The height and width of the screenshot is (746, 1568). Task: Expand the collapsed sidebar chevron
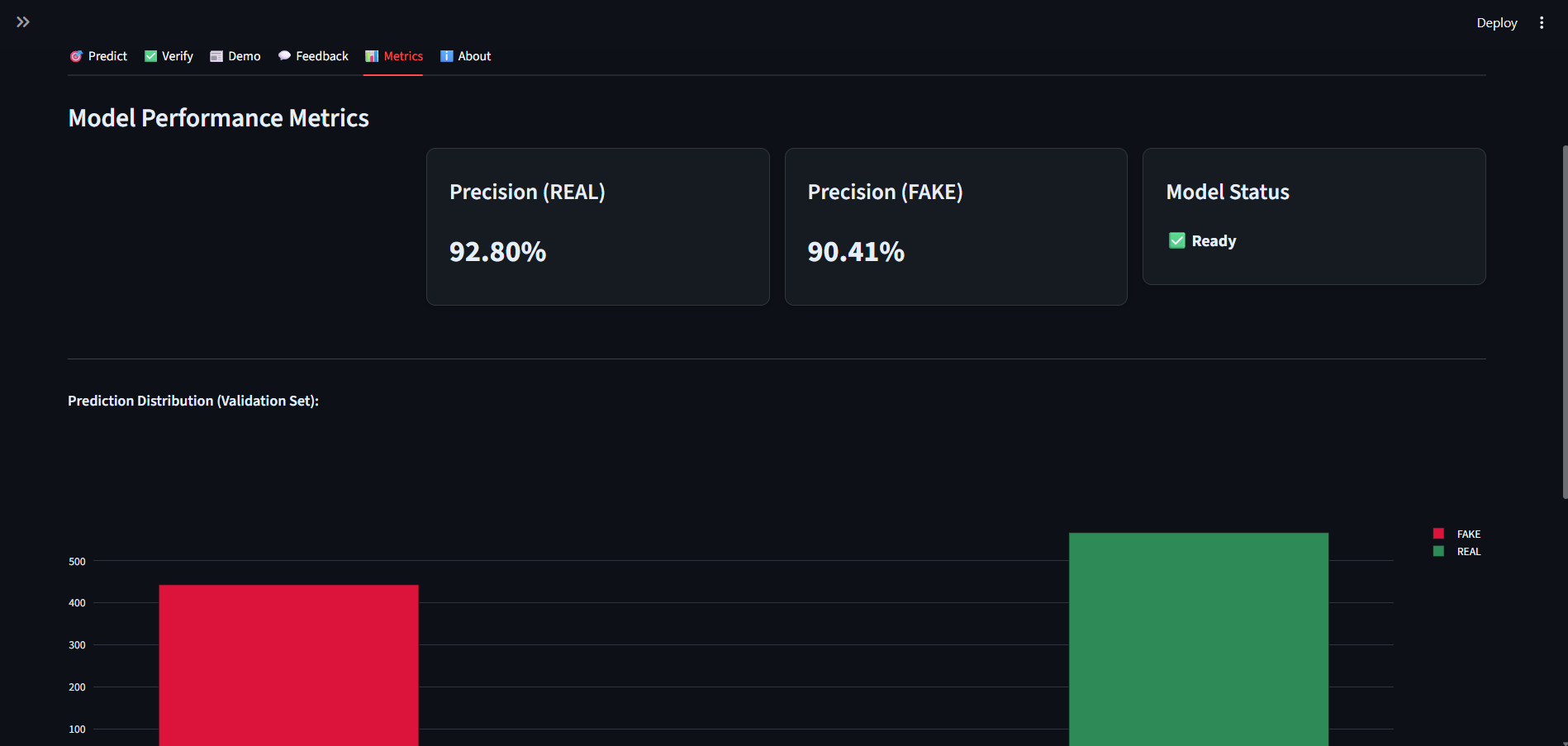coord(23,22)
